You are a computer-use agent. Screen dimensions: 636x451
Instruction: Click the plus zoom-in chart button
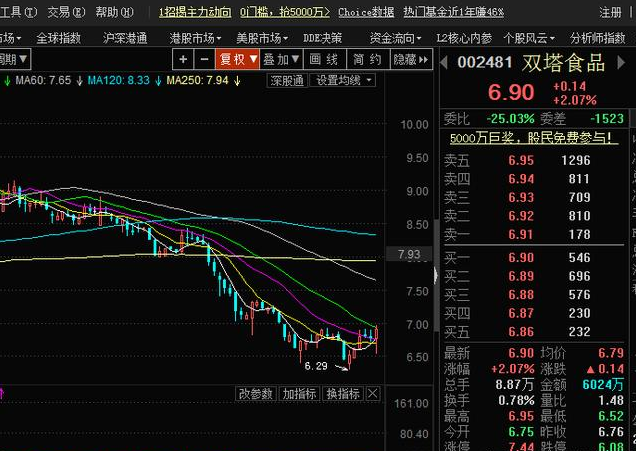pos(184,60)
